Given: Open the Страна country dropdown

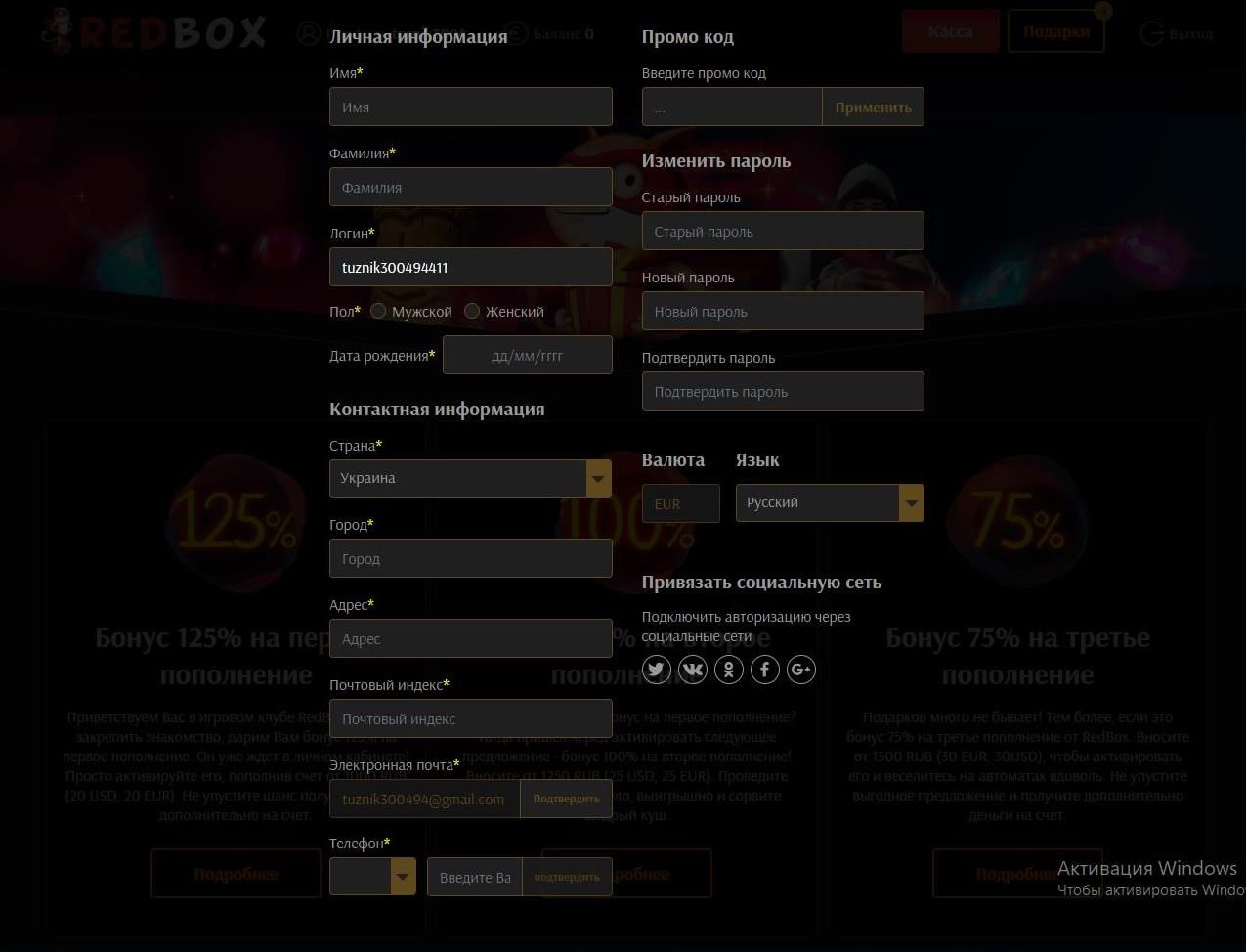Looking at the screenshot, I should [470, 479].
